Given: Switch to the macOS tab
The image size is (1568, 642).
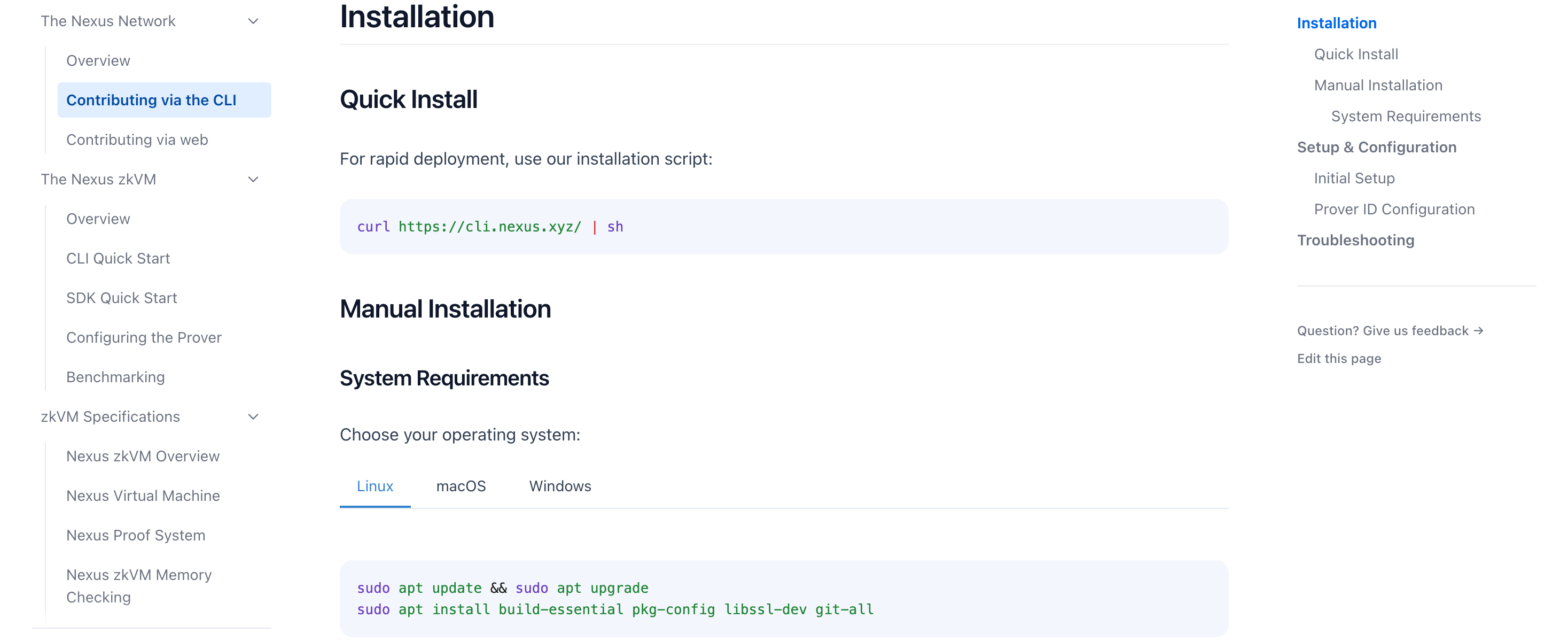Looking at the screenshot, I should [461, 486].
